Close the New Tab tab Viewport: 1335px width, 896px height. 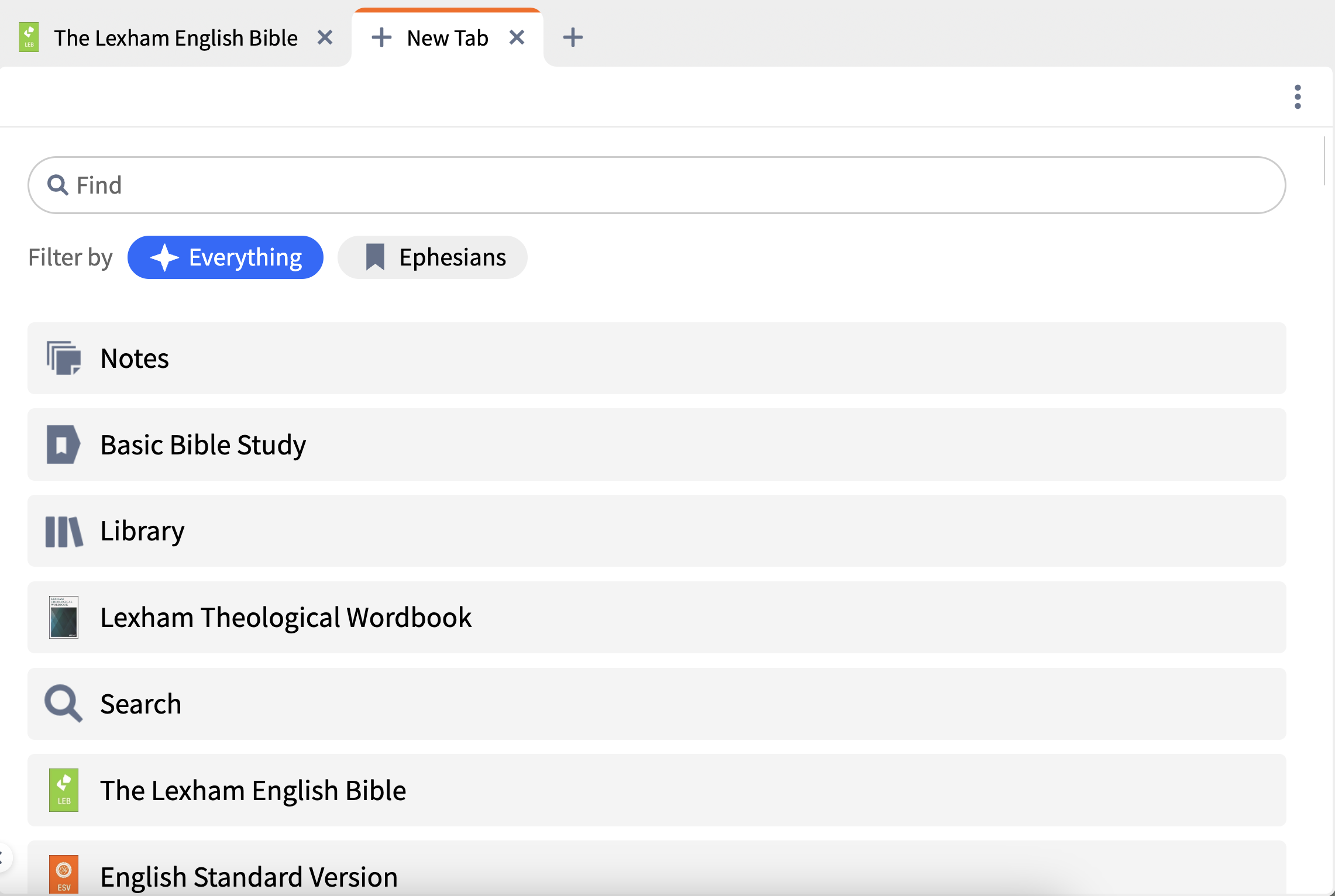517,37
